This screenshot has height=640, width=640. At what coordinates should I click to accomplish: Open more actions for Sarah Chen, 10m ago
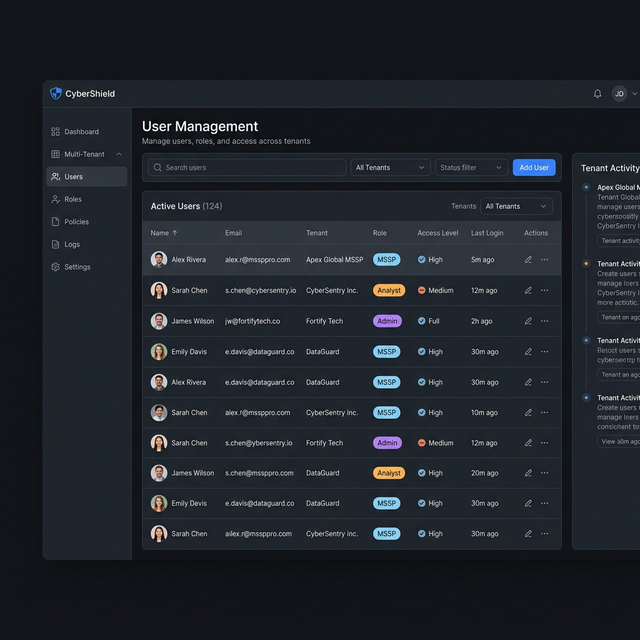pos(544,413)
